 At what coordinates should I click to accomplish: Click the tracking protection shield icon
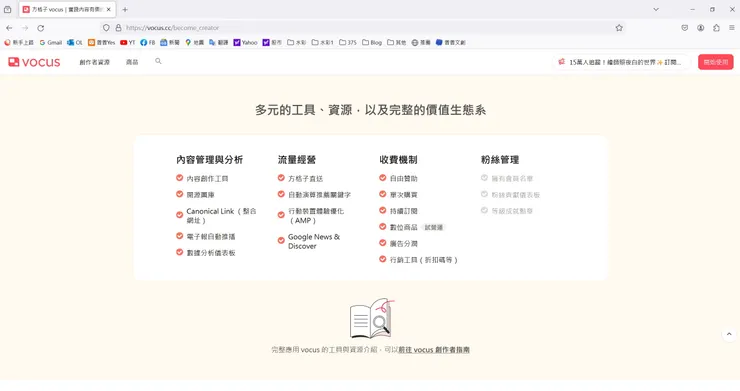pyautogui.click(x=106, y=28)
